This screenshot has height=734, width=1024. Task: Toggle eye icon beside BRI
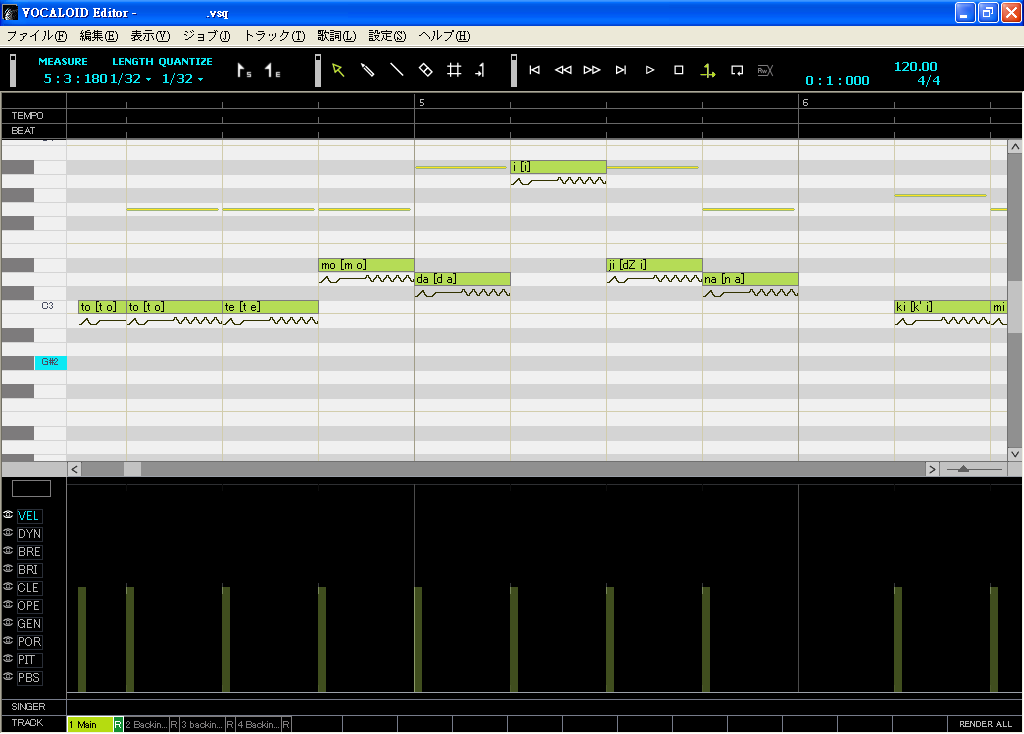[8, 569]
